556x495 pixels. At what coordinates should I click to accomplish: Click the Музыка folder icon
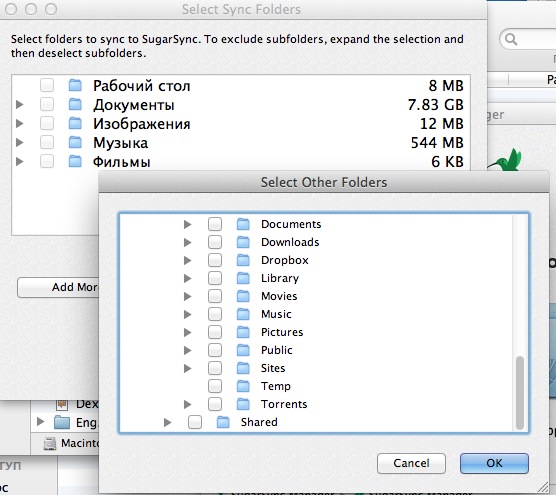point(75,143)
